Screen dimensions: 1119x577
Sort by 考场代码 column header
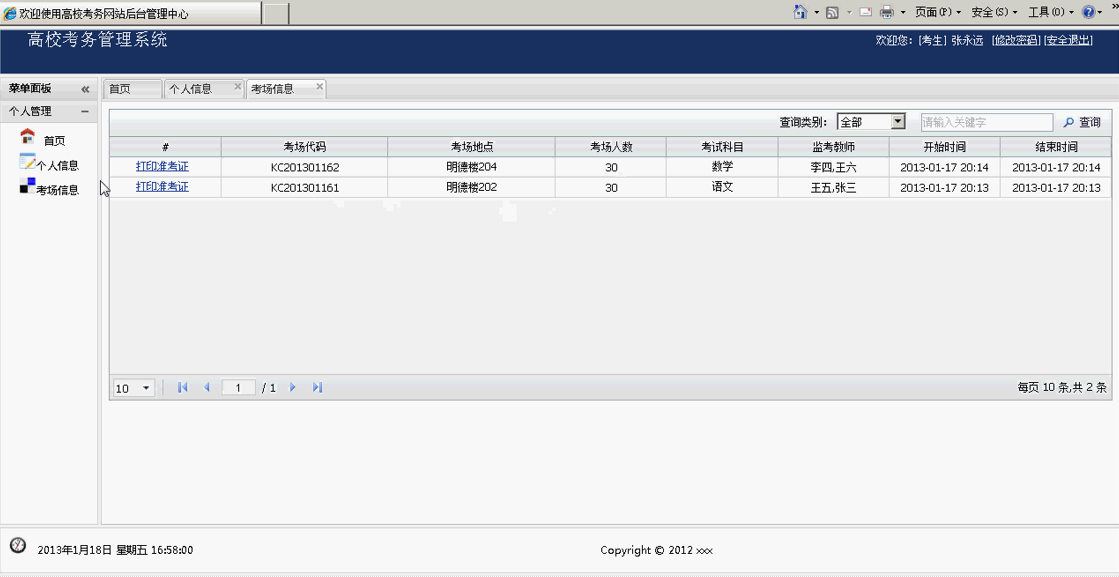305,147
